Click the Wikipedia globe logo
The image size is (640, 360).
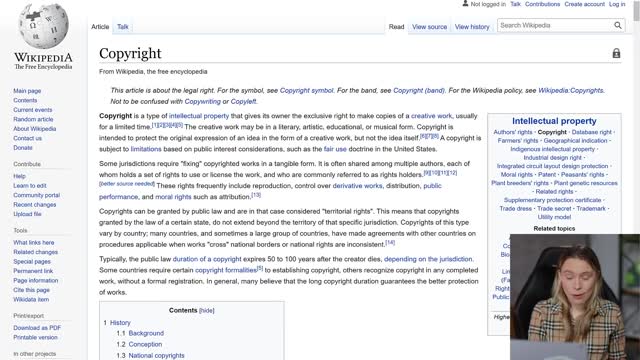[x=43, y=26]
